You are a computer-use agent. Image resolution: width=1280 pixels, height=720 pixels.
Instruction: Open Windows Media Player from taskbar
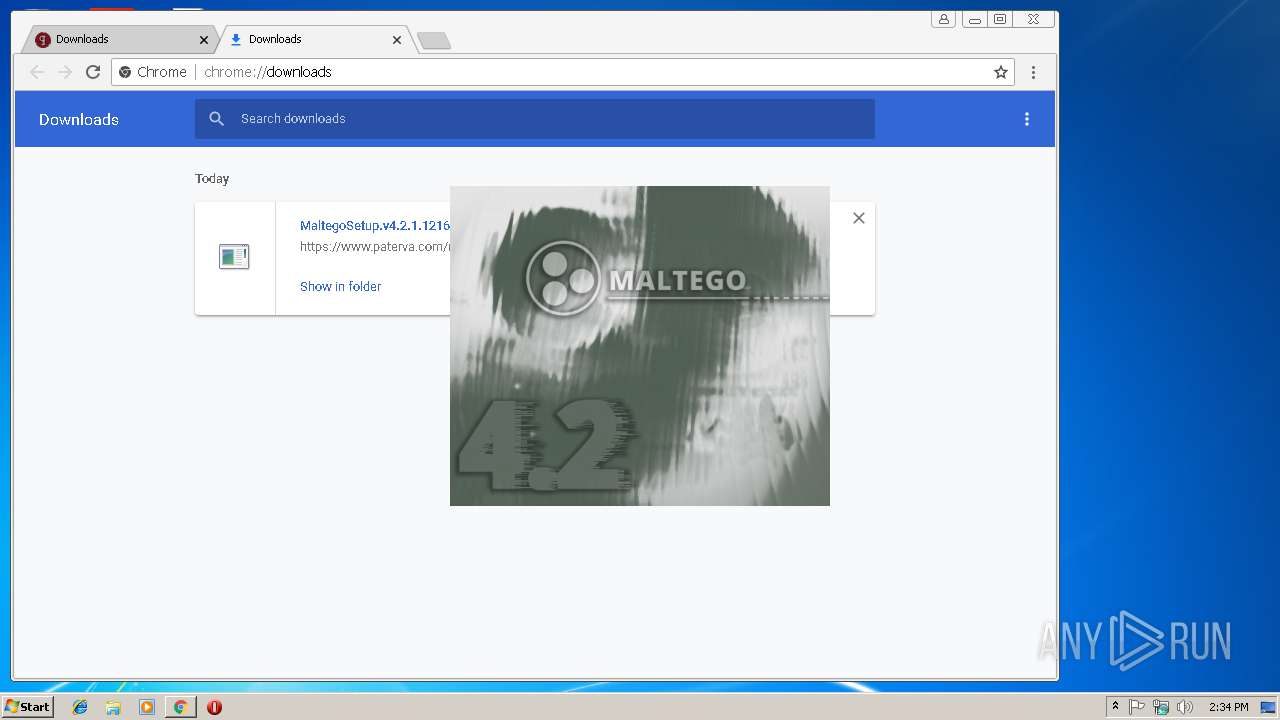(147, 707)
